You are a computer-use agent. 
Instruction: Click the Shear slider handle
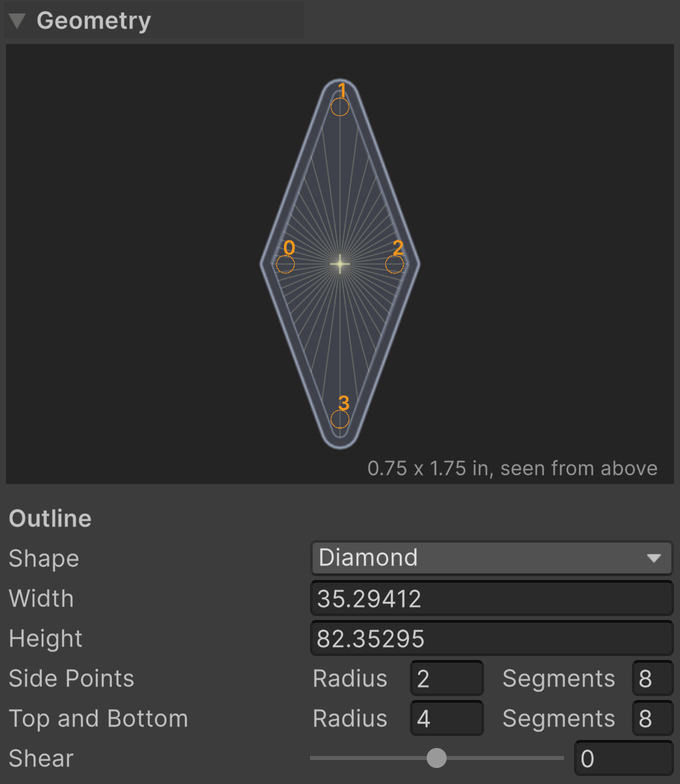[x=436, y=758]
